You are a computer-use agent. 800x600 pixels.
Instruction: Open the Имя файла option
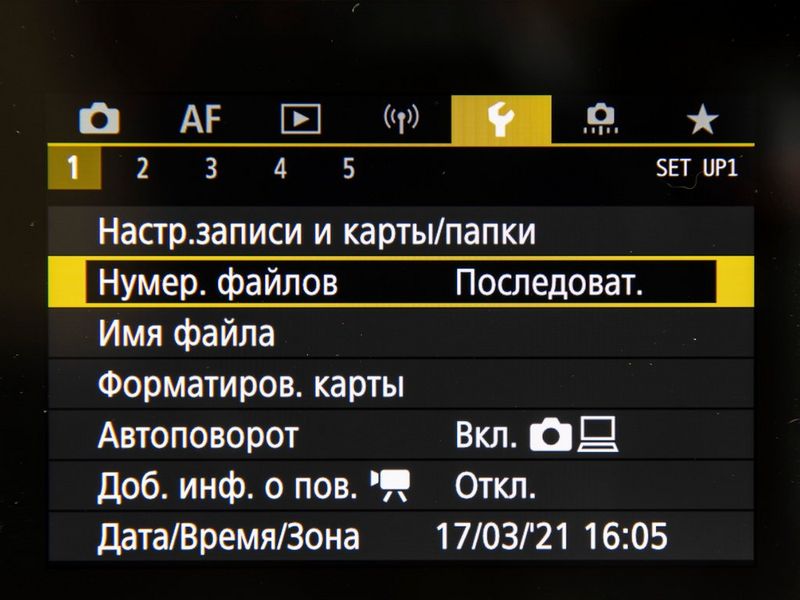click(x=401, y=333)
